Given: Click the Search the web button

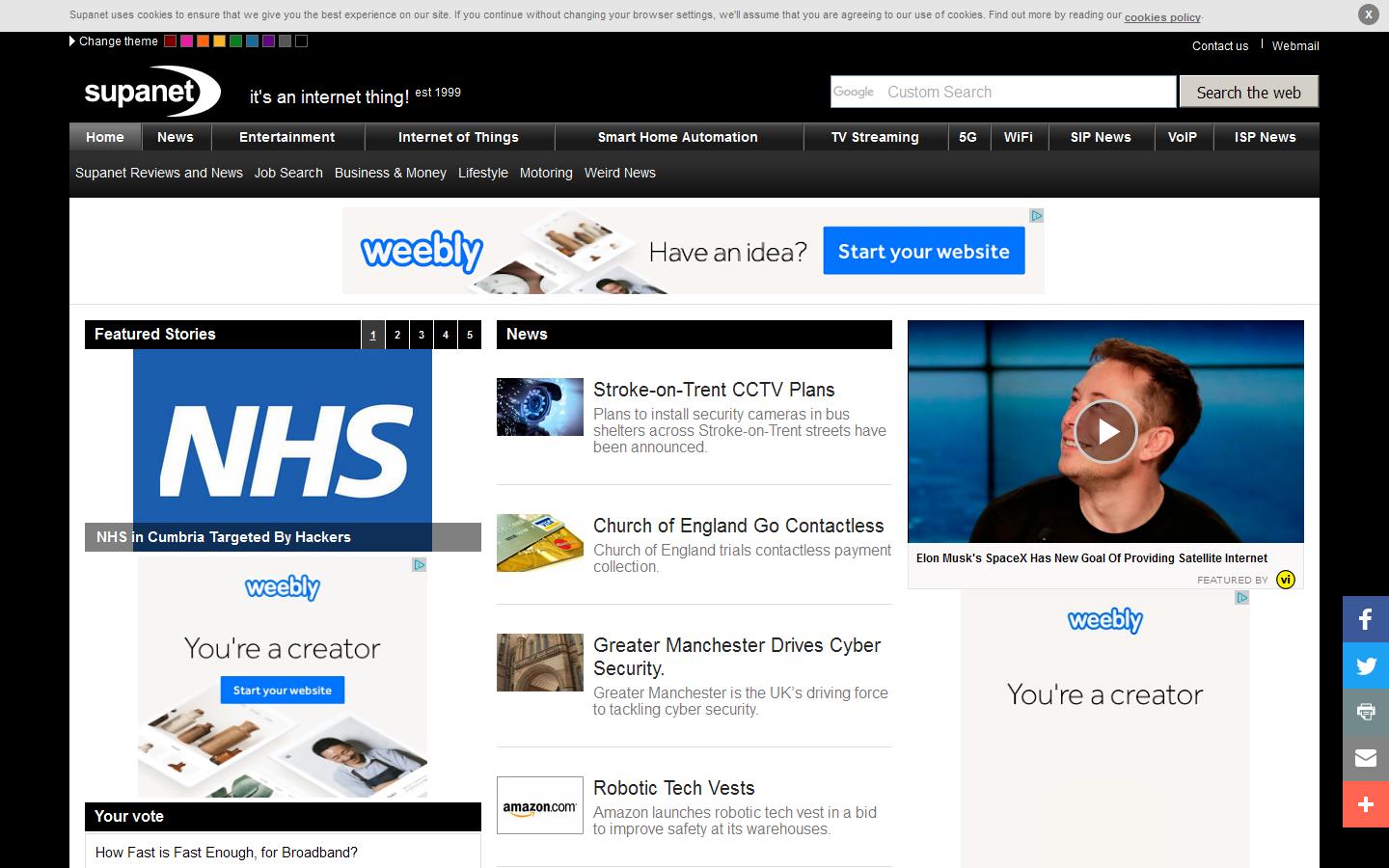Looking at the screenshot, I should pyautogui.click(x=1249, y=92).
